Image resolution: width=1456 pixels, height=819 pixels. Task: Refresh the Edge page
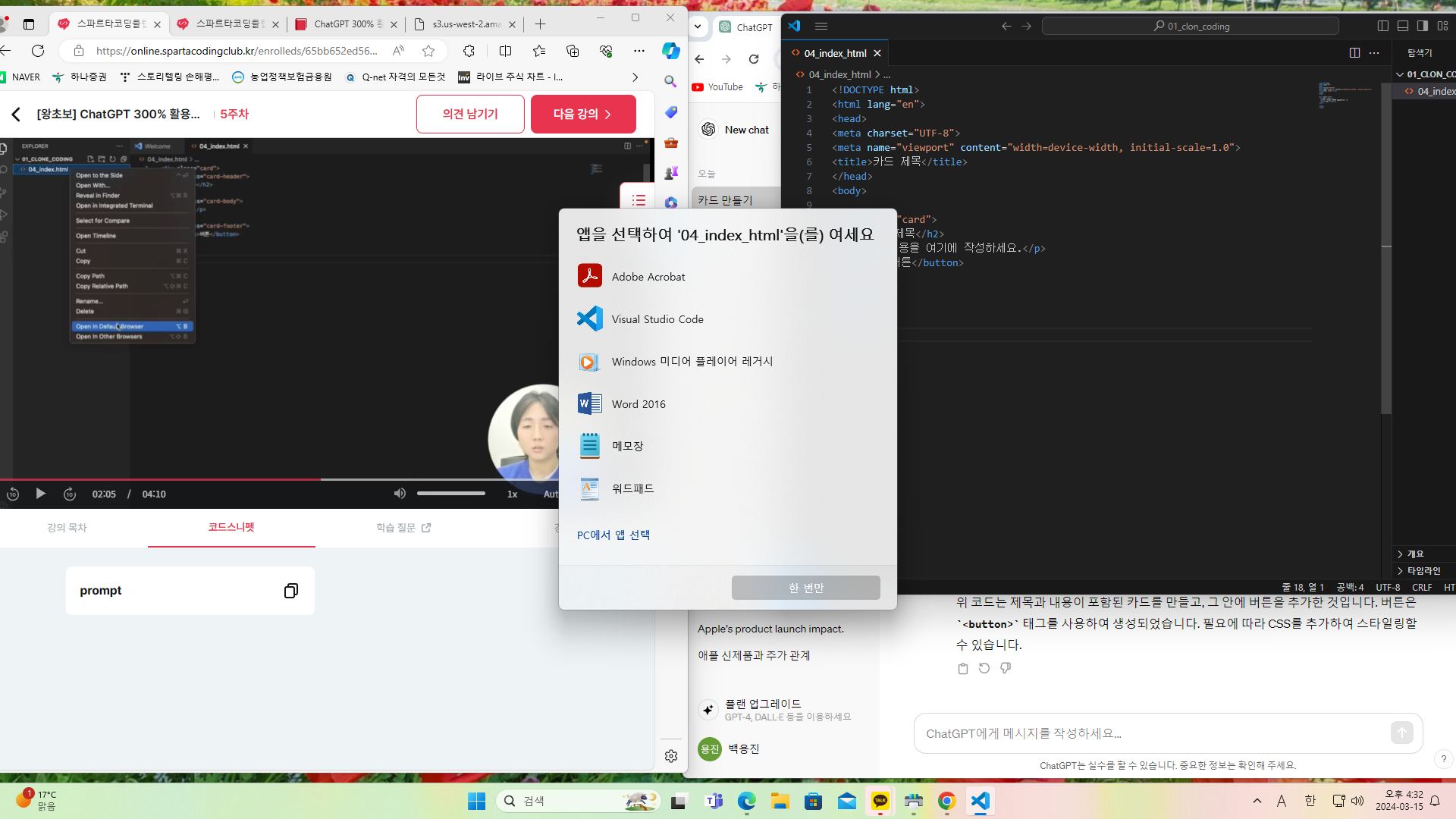point(38,51)
